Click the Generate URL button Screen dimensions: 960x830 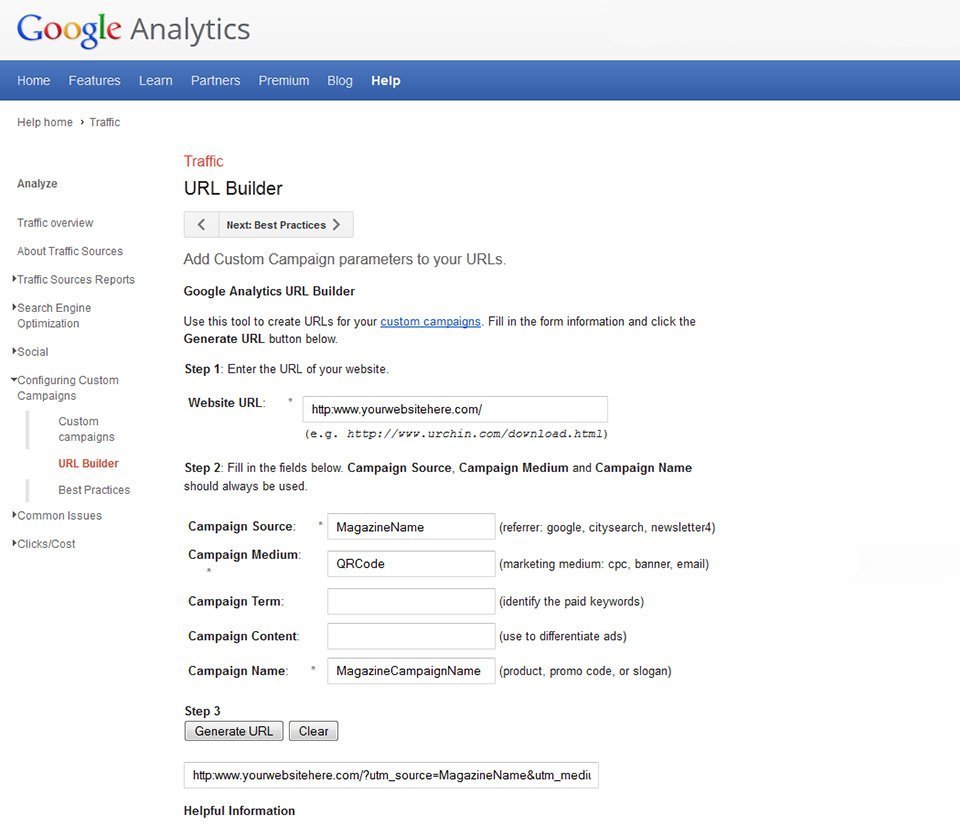[234, 731]
